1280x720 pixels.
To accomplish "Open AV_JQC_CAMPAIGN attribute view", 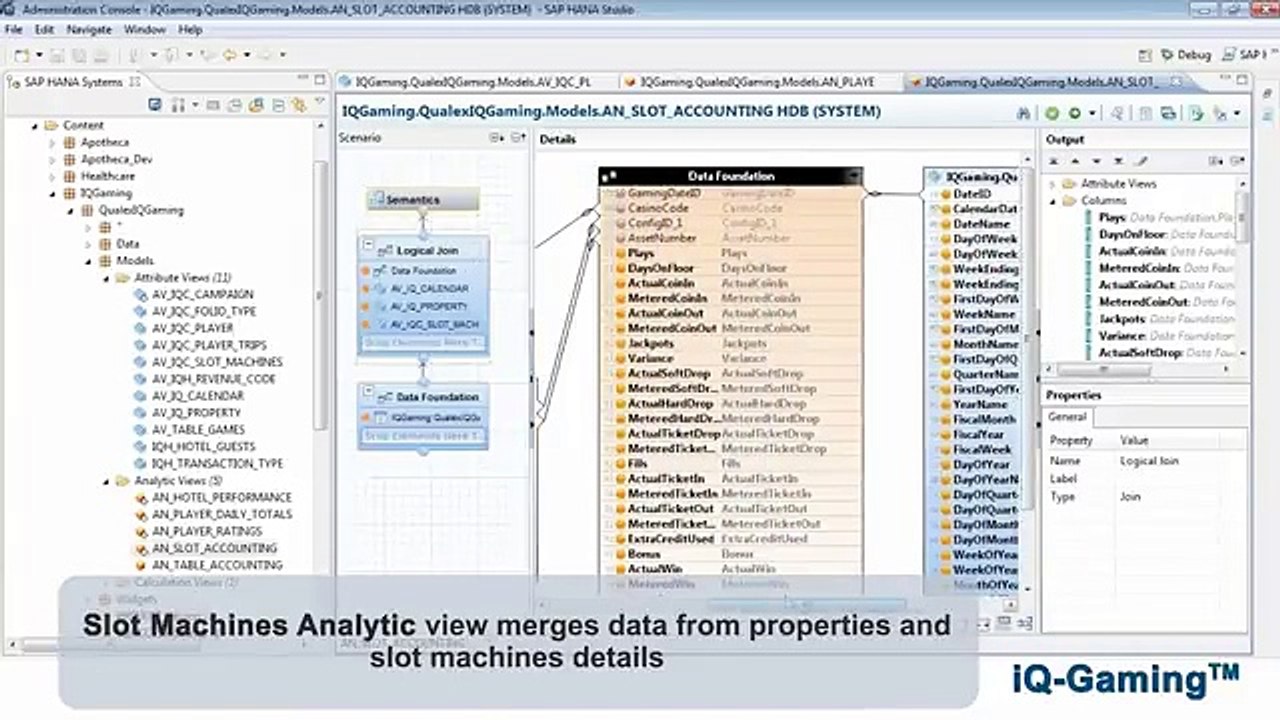I will [203, 295].
